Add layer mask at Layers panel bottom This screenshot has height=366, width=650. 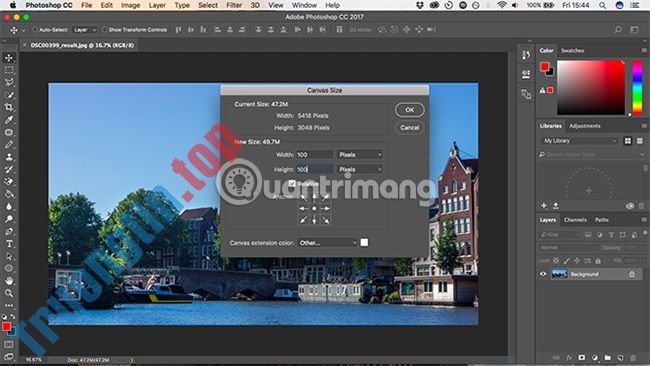pos(582,357)
